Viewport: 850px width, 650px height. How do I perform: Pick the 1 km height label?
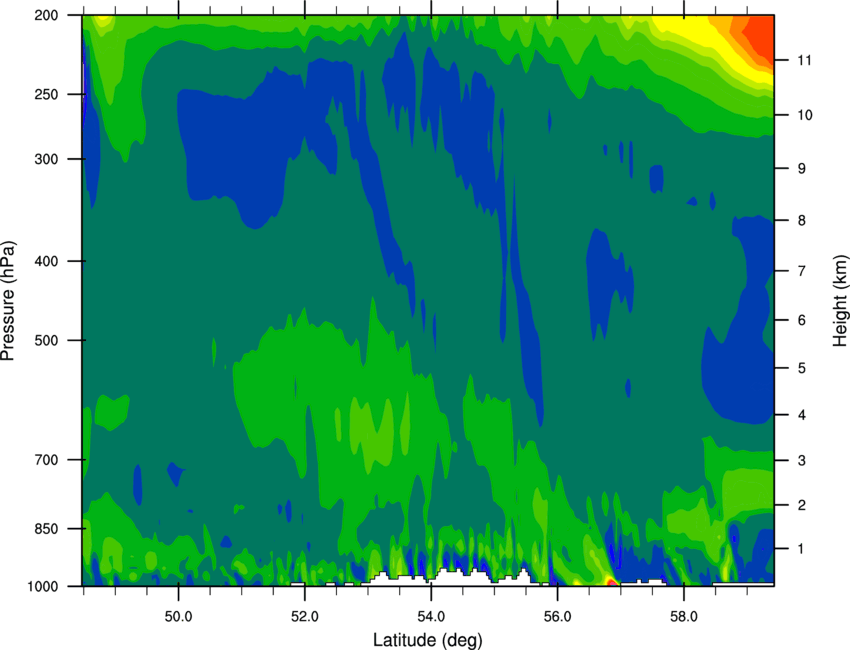(x=802, y=549)
